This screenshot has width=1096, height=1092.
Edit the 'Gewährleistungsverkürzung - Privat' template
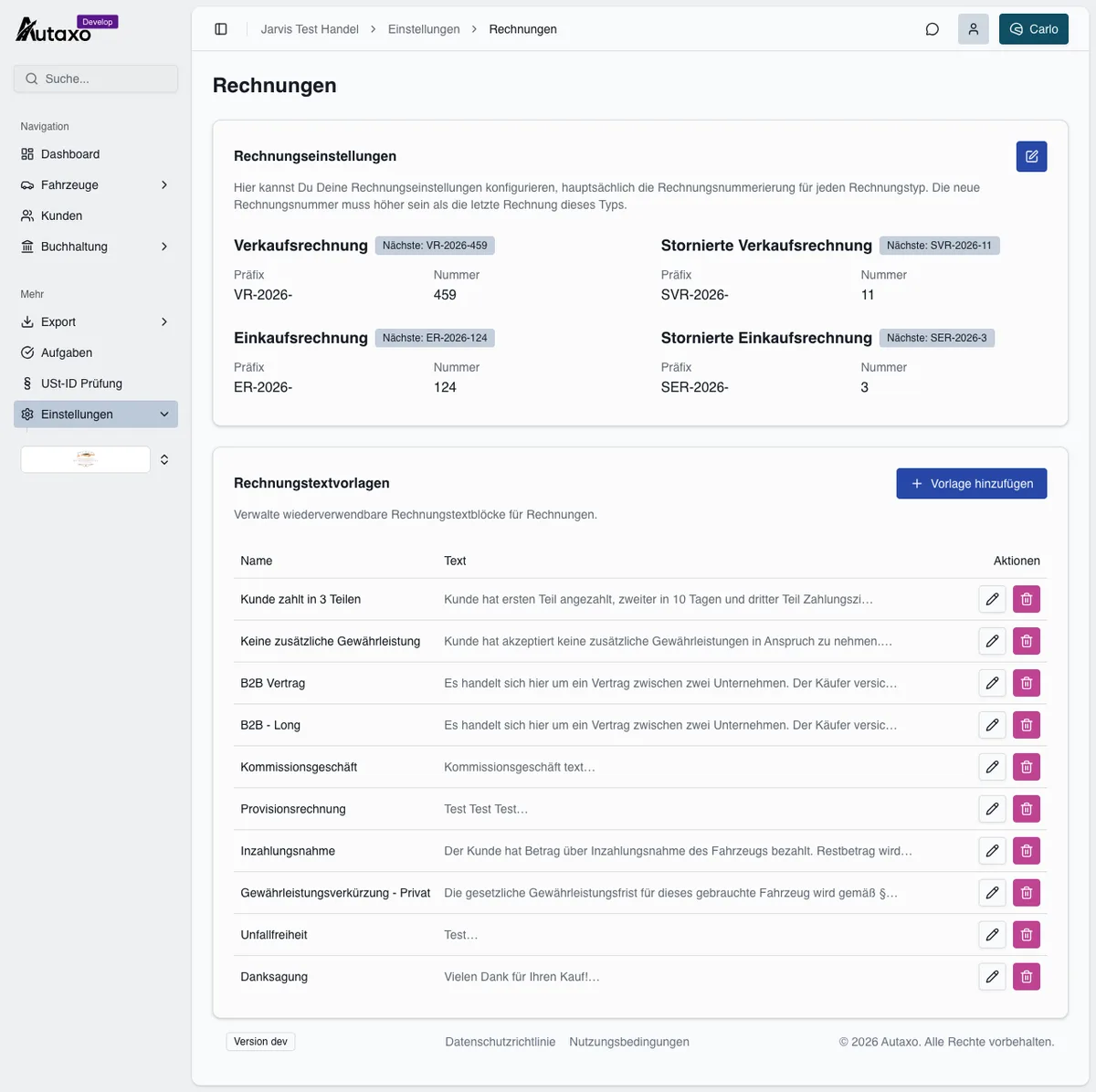(x=992, y=893)
